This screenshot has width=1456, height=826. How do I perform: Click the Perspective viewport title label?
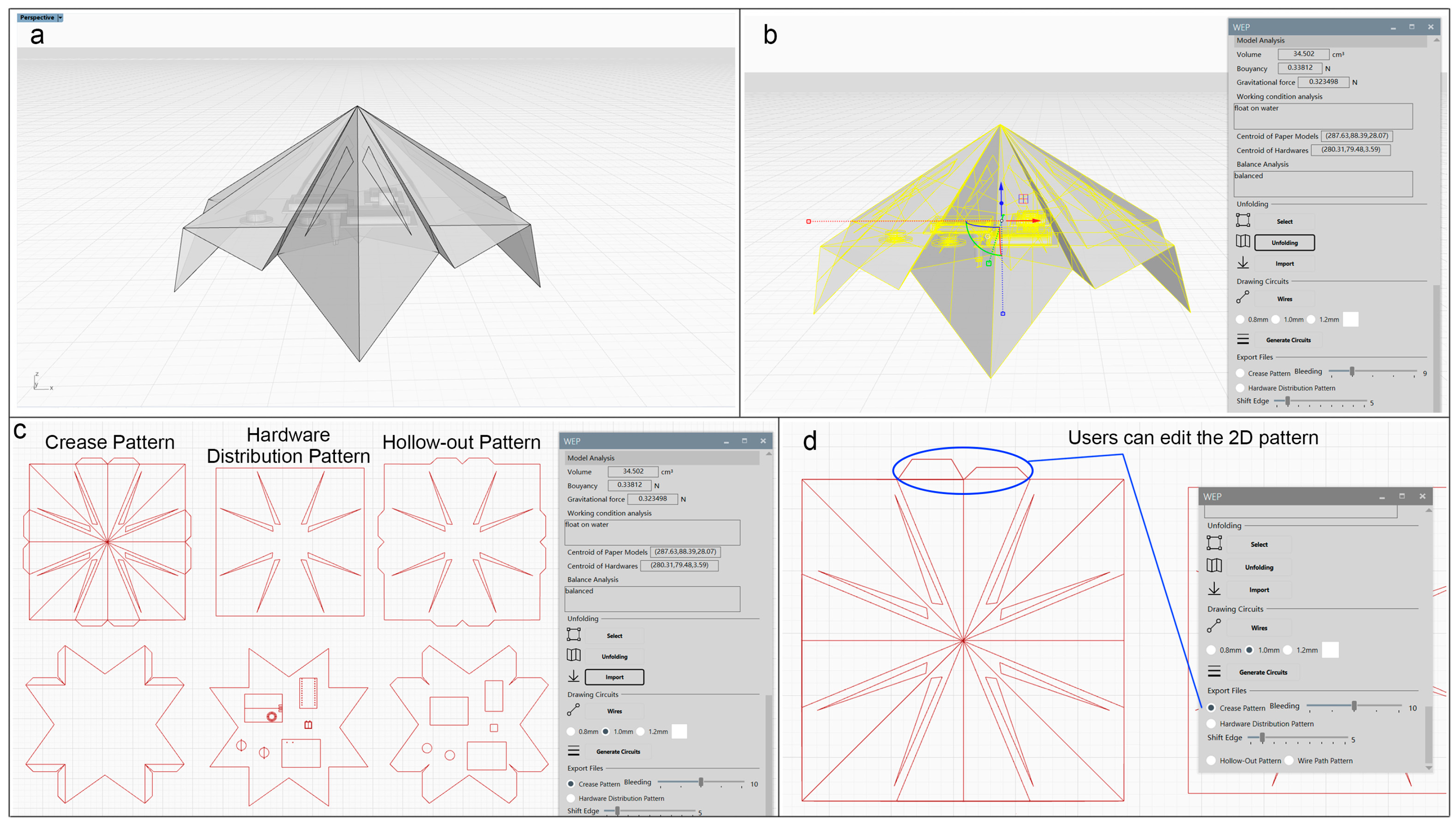[37, 18]
